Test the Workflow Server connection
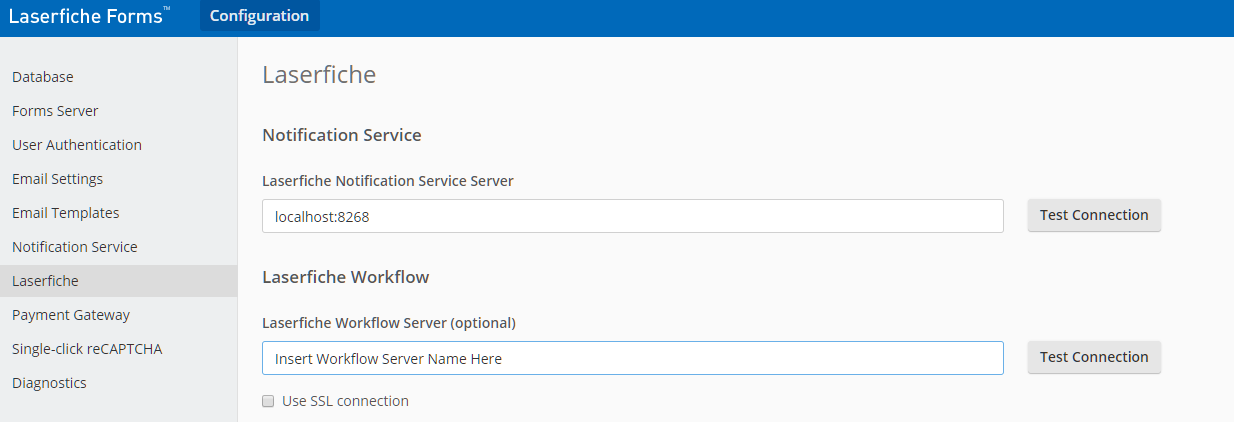1234x422 pixels. click(x=1094, y=357)
